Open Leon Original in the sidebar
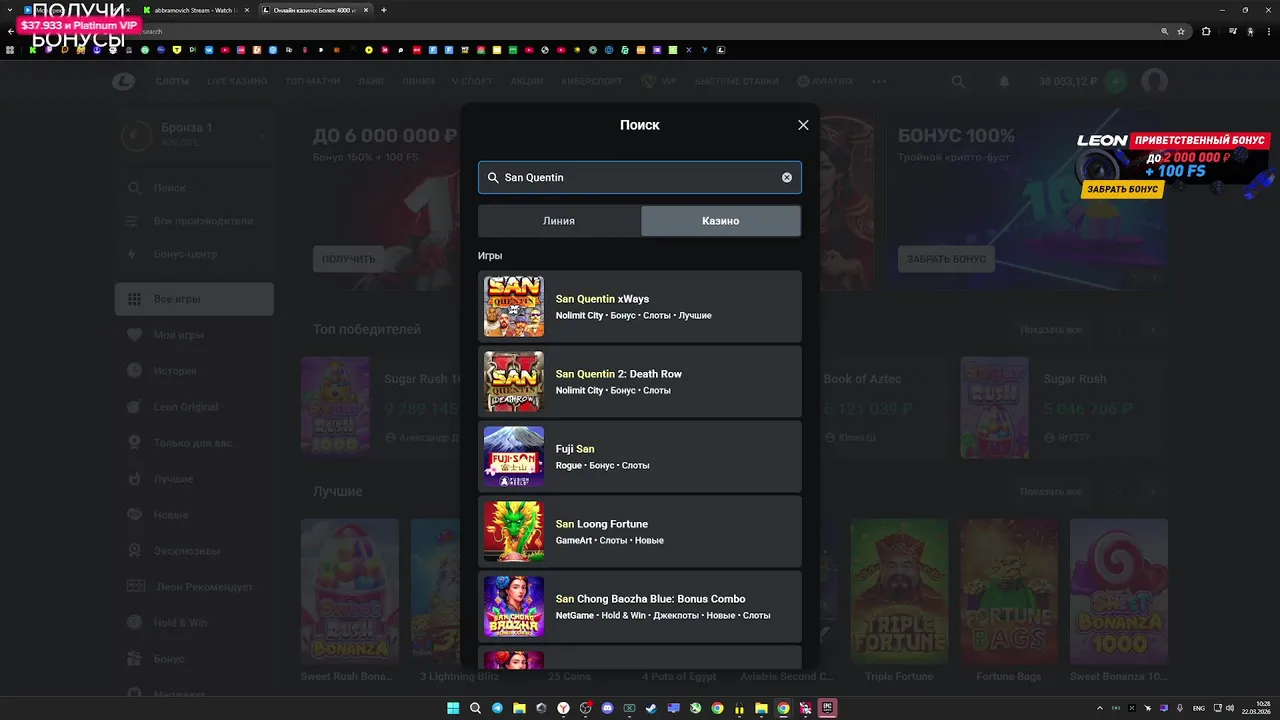 pos(194,407)
